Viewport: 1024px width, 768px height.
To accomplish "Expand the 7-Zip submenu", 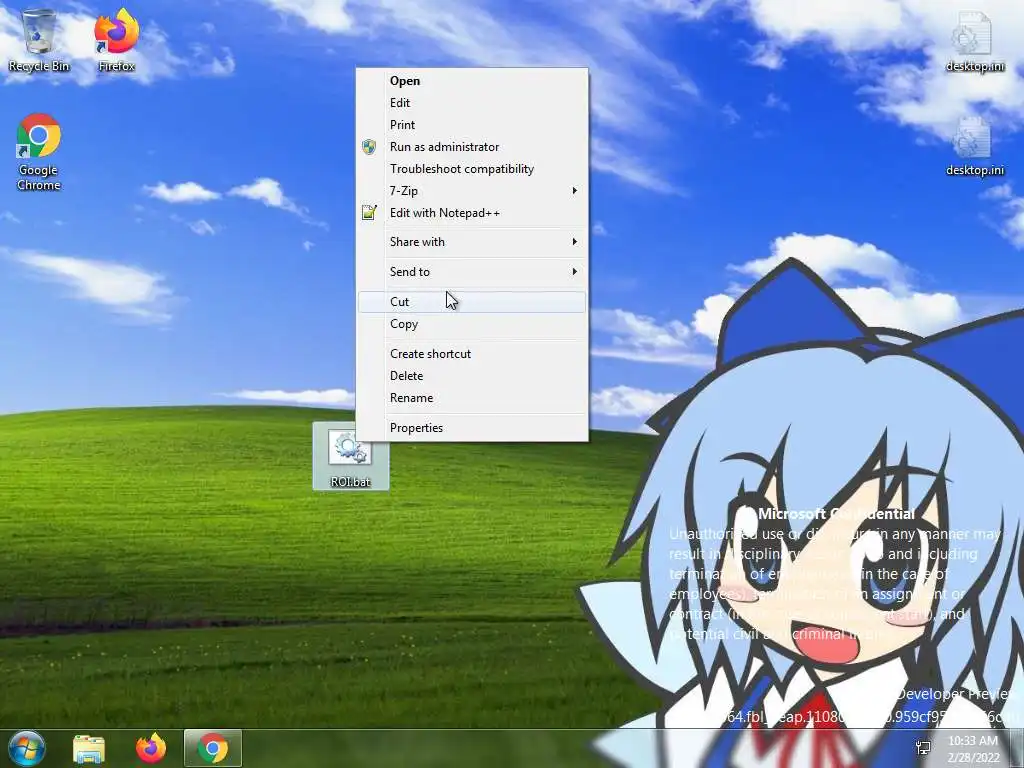I will coord(472,191).
